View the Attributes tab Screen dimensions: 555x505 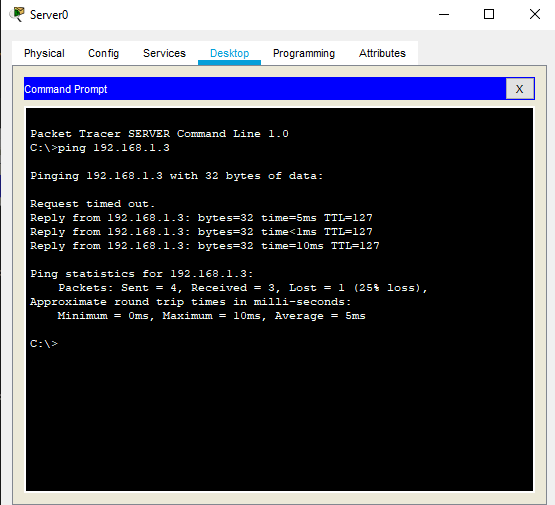[x=382, y=53]
